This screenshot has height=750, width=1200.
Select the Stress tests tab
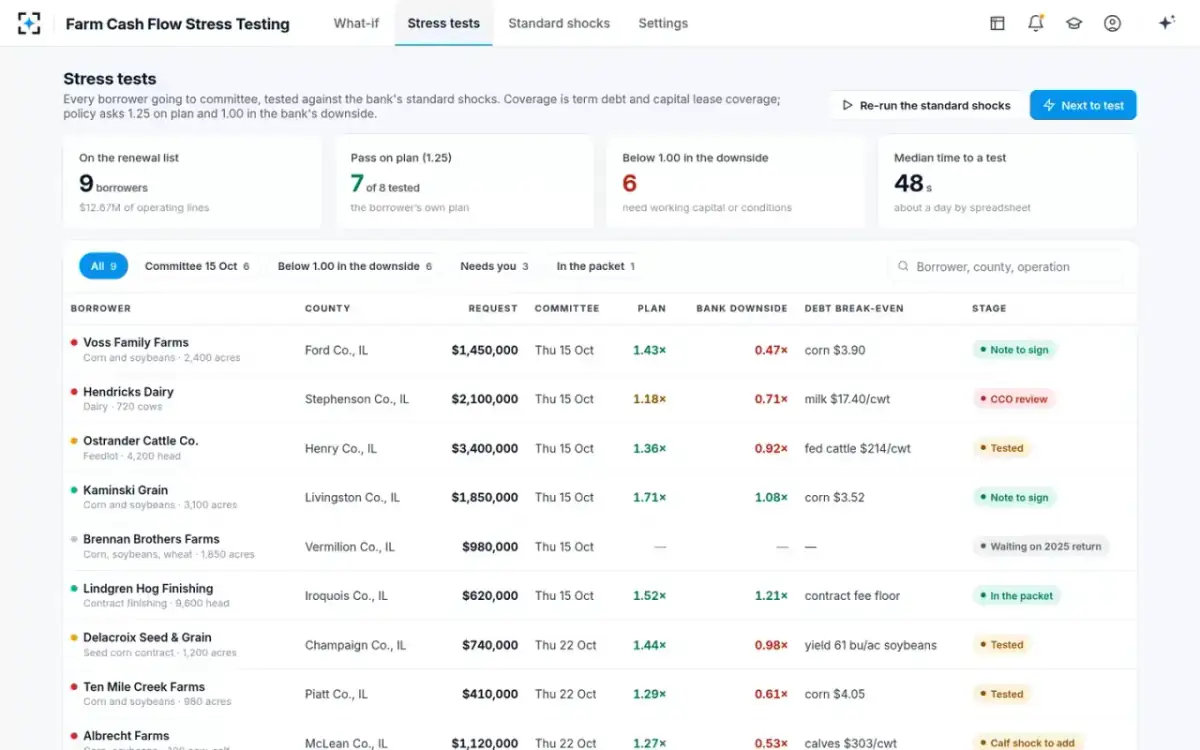[x=444, y=23]
